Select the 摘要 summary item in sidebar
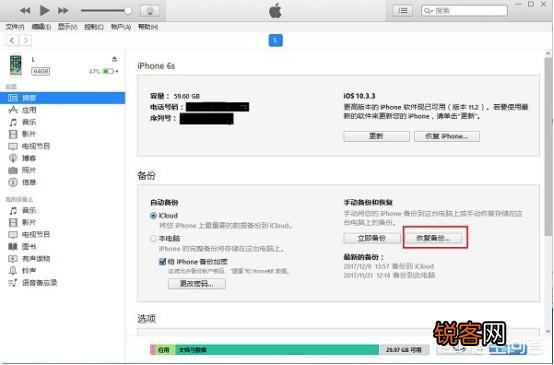The height and width of the screenshot is (365, 554). point(63,98)
